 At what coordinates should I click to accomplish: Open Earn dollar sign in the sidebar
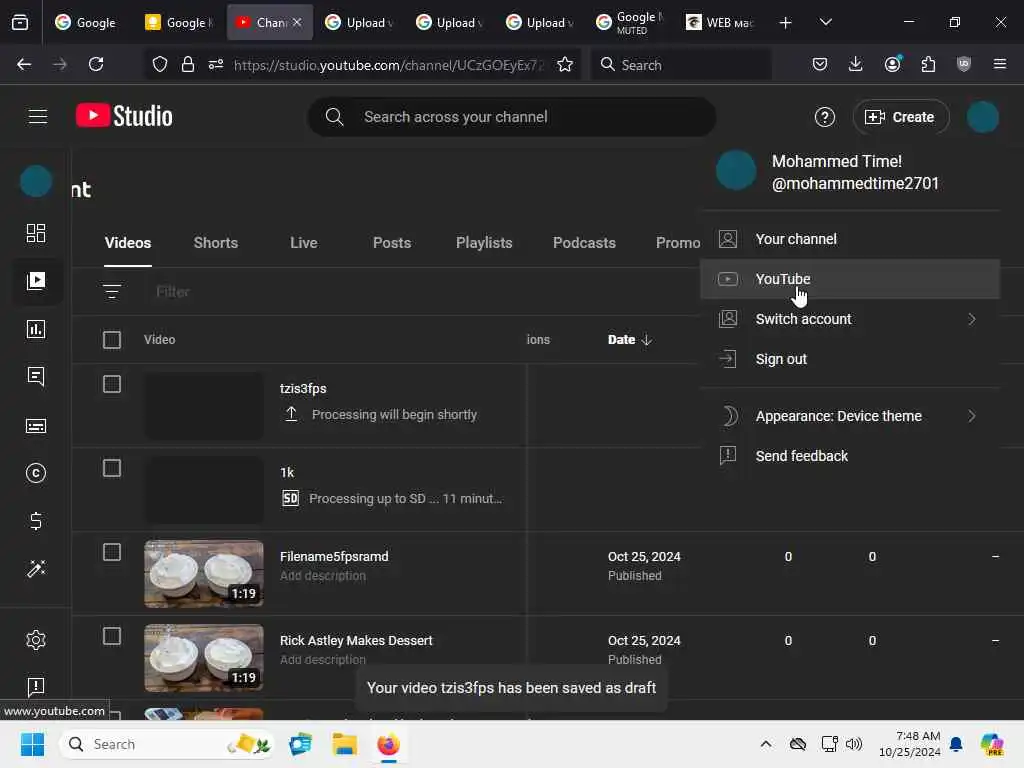[36, 521]
